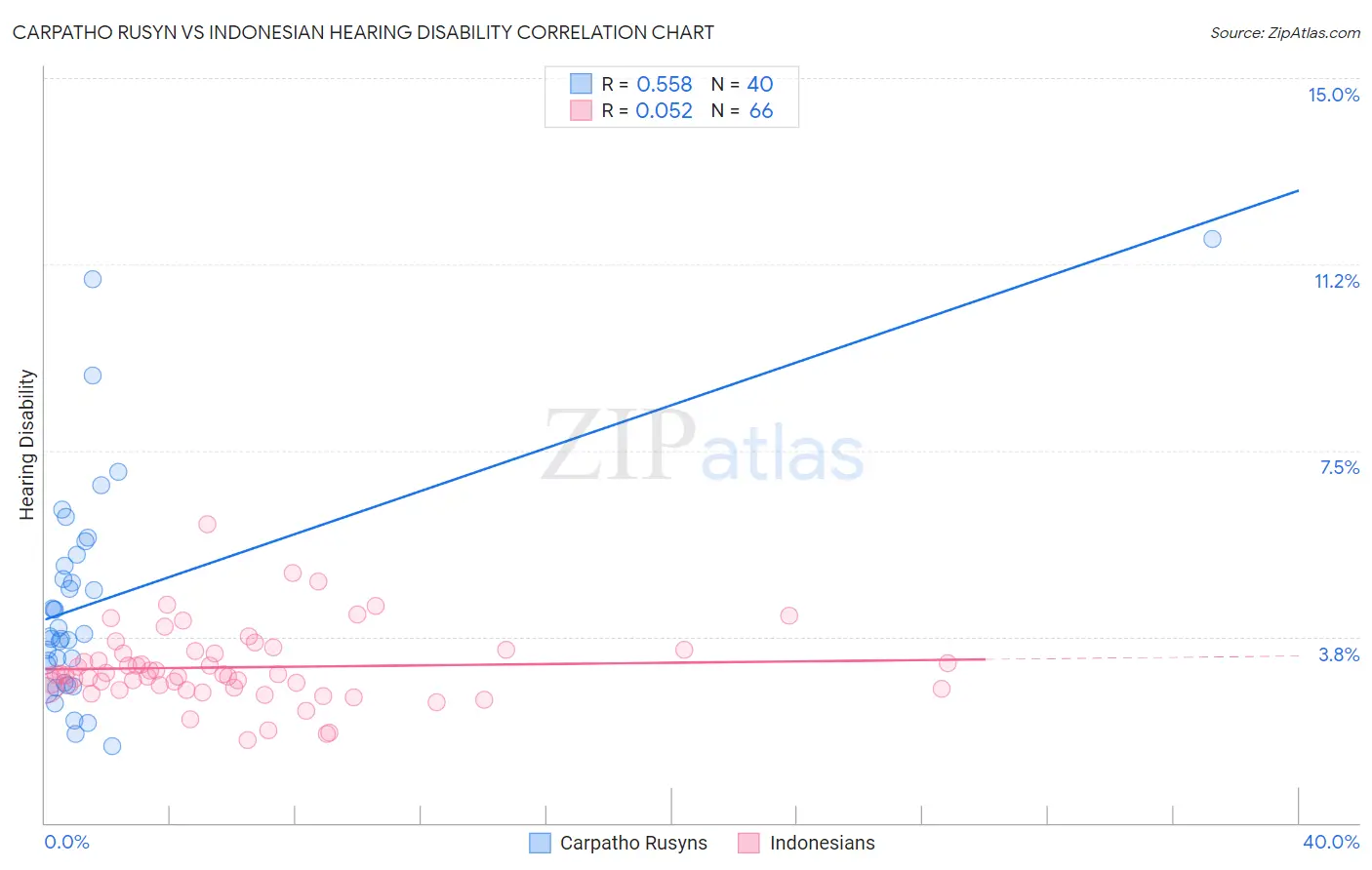The image size is (1372, 870).
Task: Click the pink R = 0.052 stats swatch
Action: [581, 110]
